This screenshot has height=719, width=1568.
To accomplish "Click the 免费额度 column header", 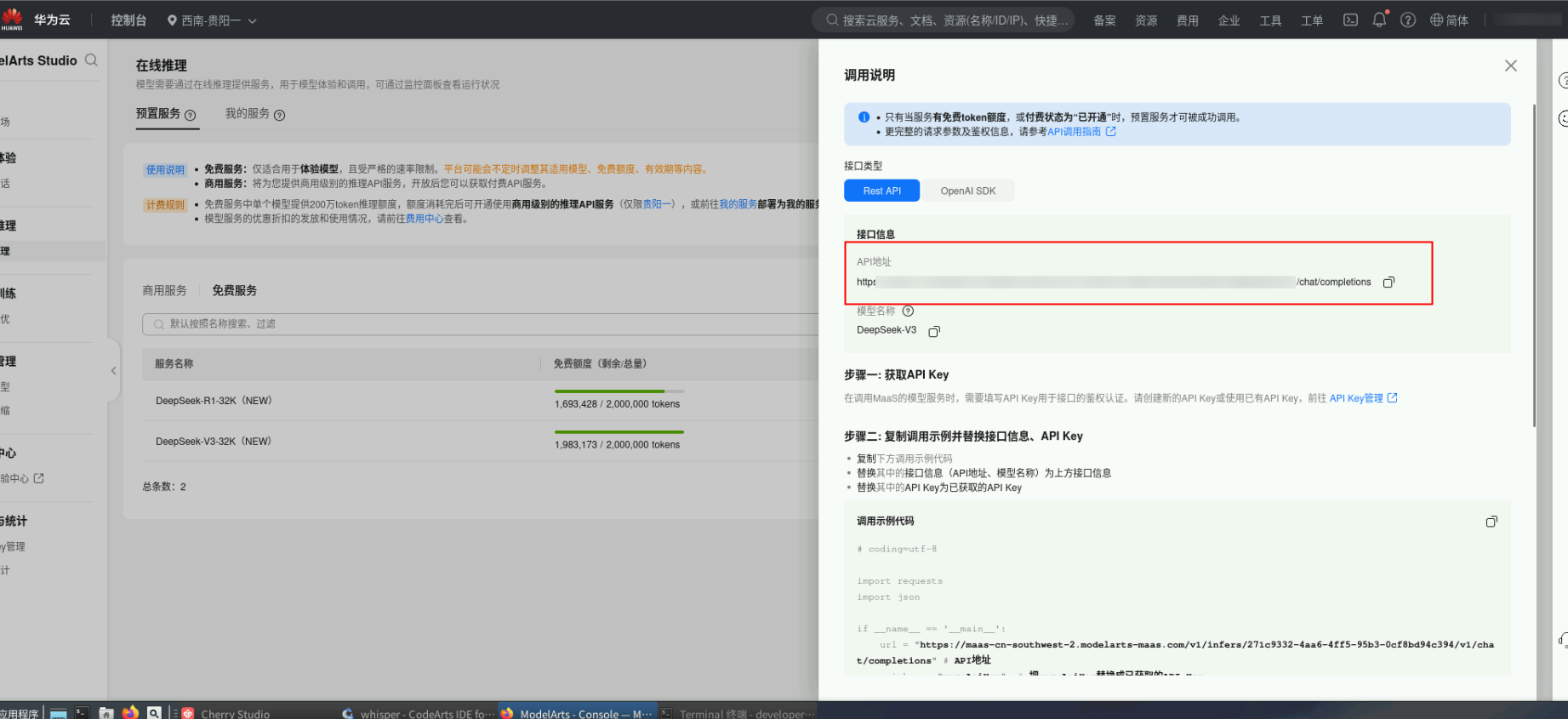I will 600,363.
